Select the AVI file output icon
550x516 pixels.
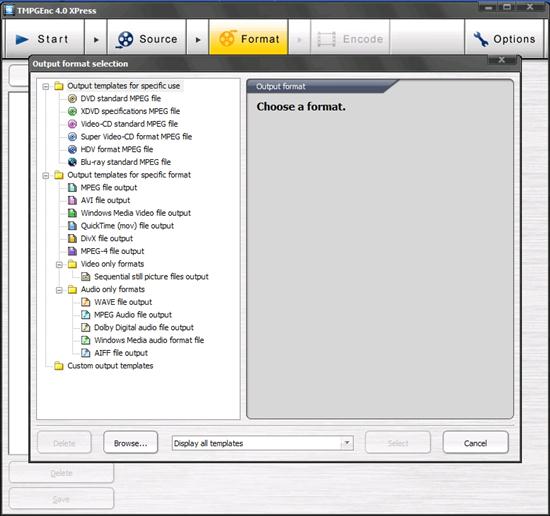pyautogui.click(x=72, y=200)
